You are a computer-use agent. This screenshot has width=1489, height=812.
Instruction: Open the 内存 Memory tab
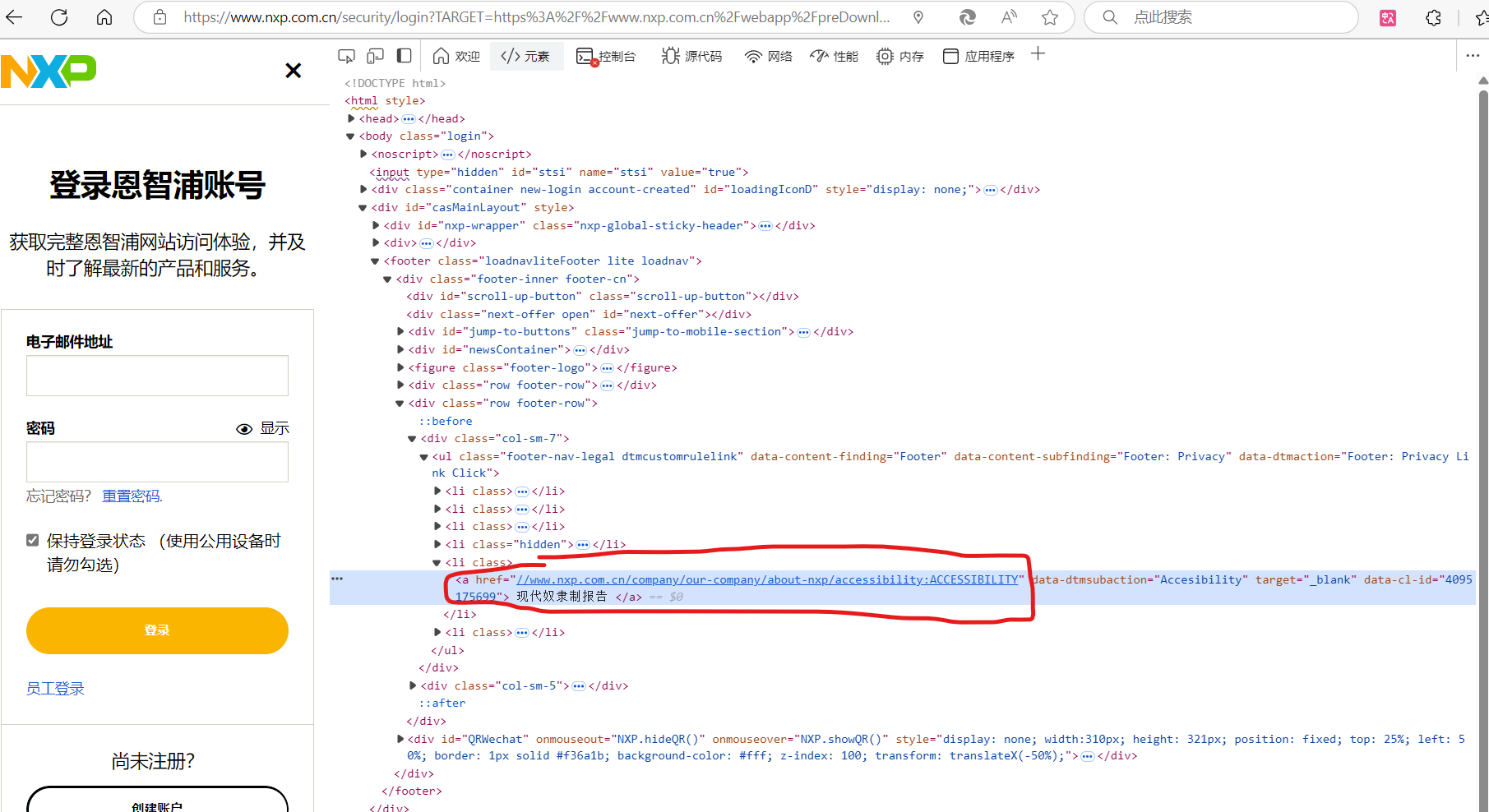[900, 56]
